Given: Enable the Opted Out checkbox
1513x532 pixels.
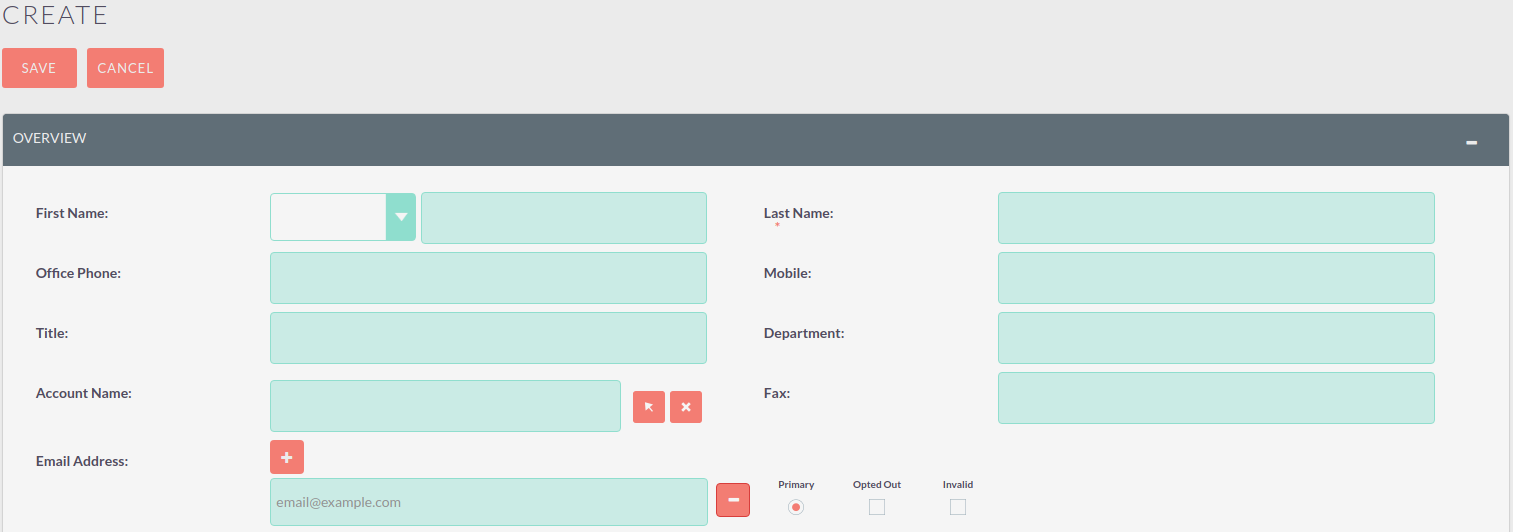Looking at the screenshot, I should point(877,507).
